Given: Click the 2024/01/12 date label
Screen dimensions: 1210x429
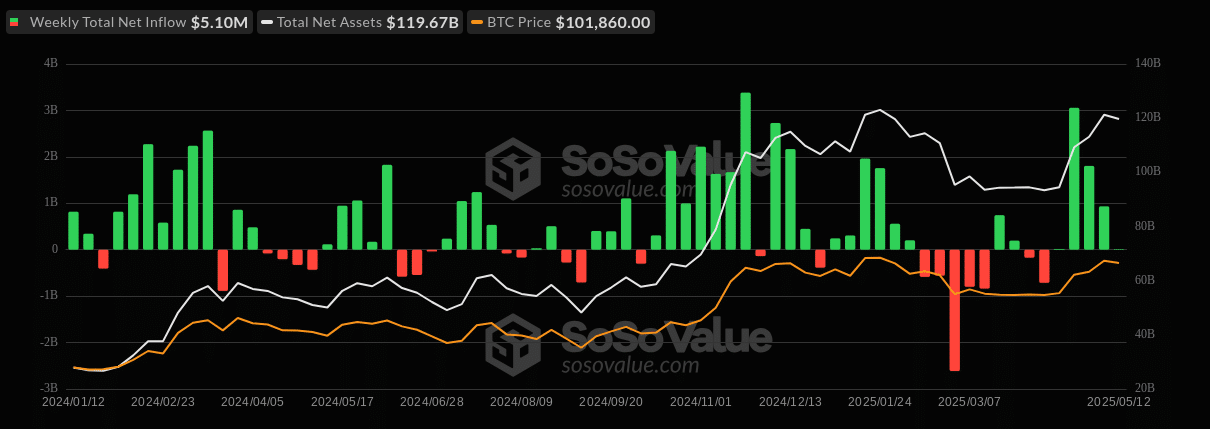Looking at the screenshot, I should [73, 401].
